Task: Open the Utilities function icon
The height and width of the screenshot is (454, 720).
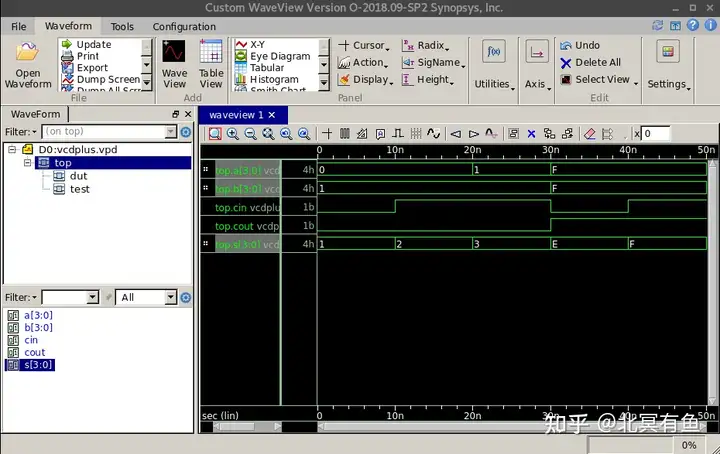Action: tap(494, 51)
